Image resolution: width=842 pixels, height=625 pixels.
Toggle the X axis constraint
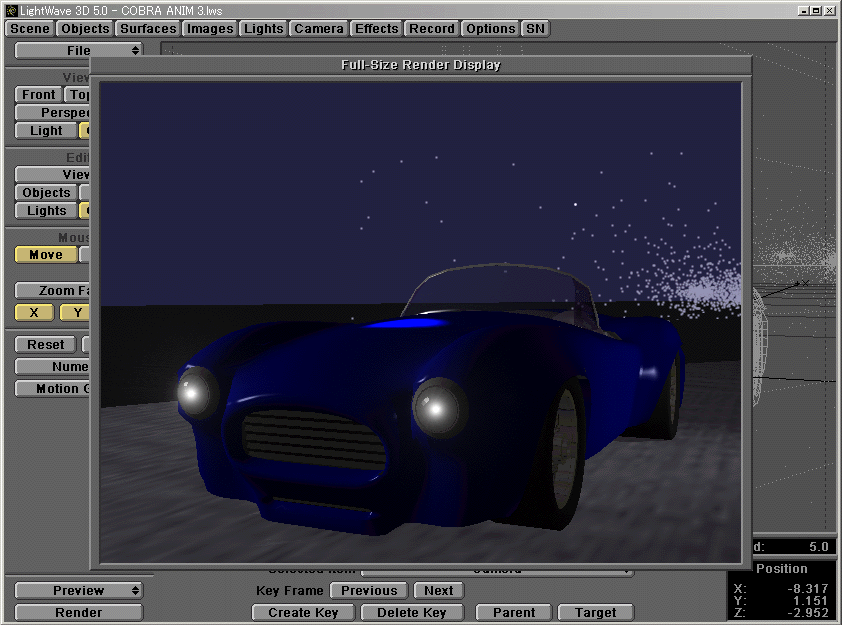click(x=33, y=312)
